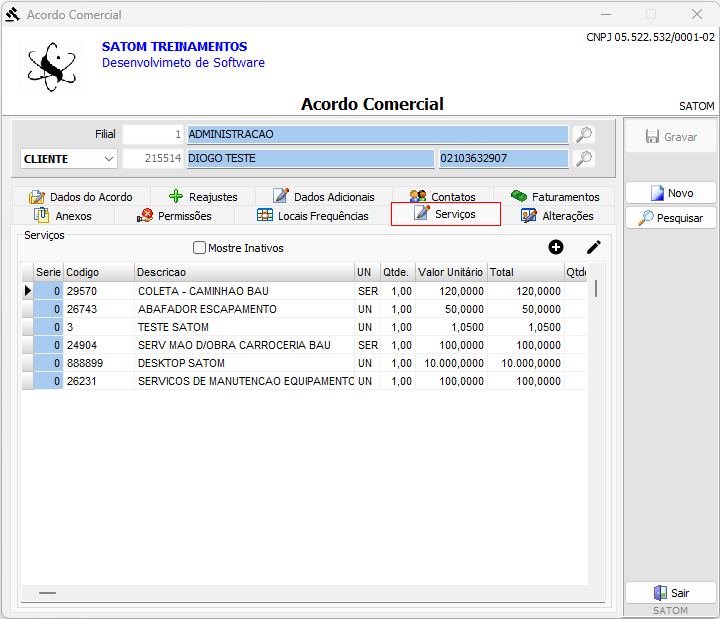Click the Pesquisar magnifier button
Screen dimensions: 720x619
(x=671, y=217)
